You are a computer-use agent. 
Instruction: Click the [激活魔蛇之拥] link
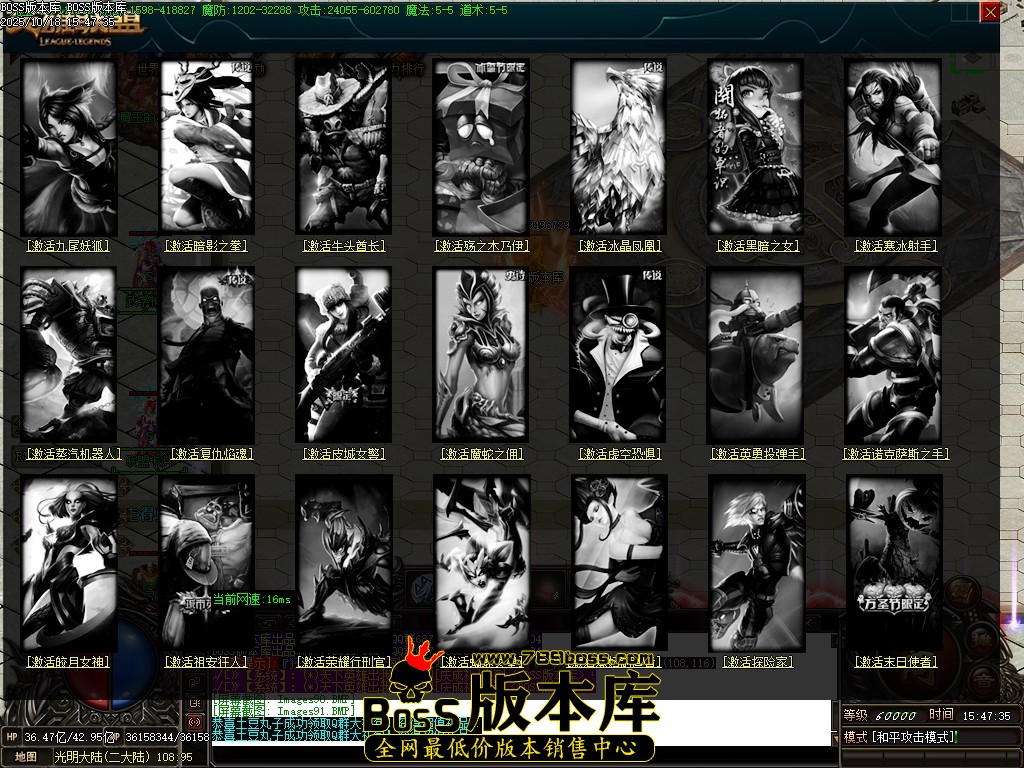point(481,454)
